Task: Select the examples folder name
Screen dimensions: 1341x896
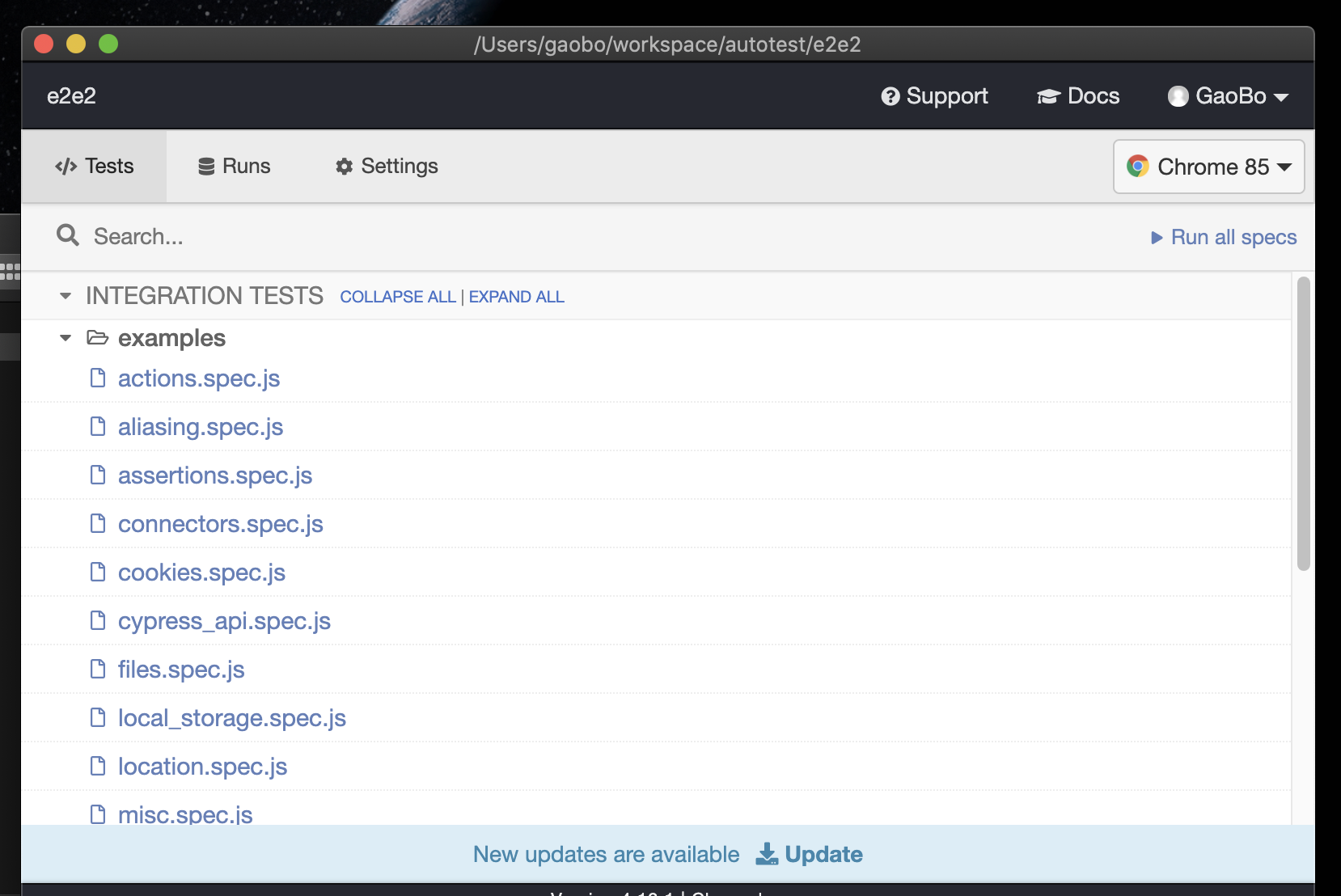Action: click(171, 338)
